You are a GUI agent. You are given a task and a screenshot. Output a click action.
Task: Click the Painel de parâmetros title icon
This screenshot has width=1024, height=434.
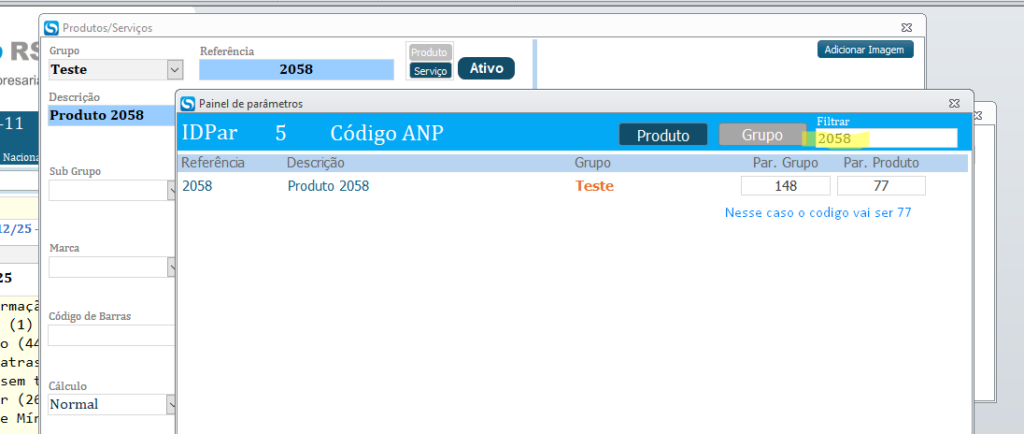point(188,103)
